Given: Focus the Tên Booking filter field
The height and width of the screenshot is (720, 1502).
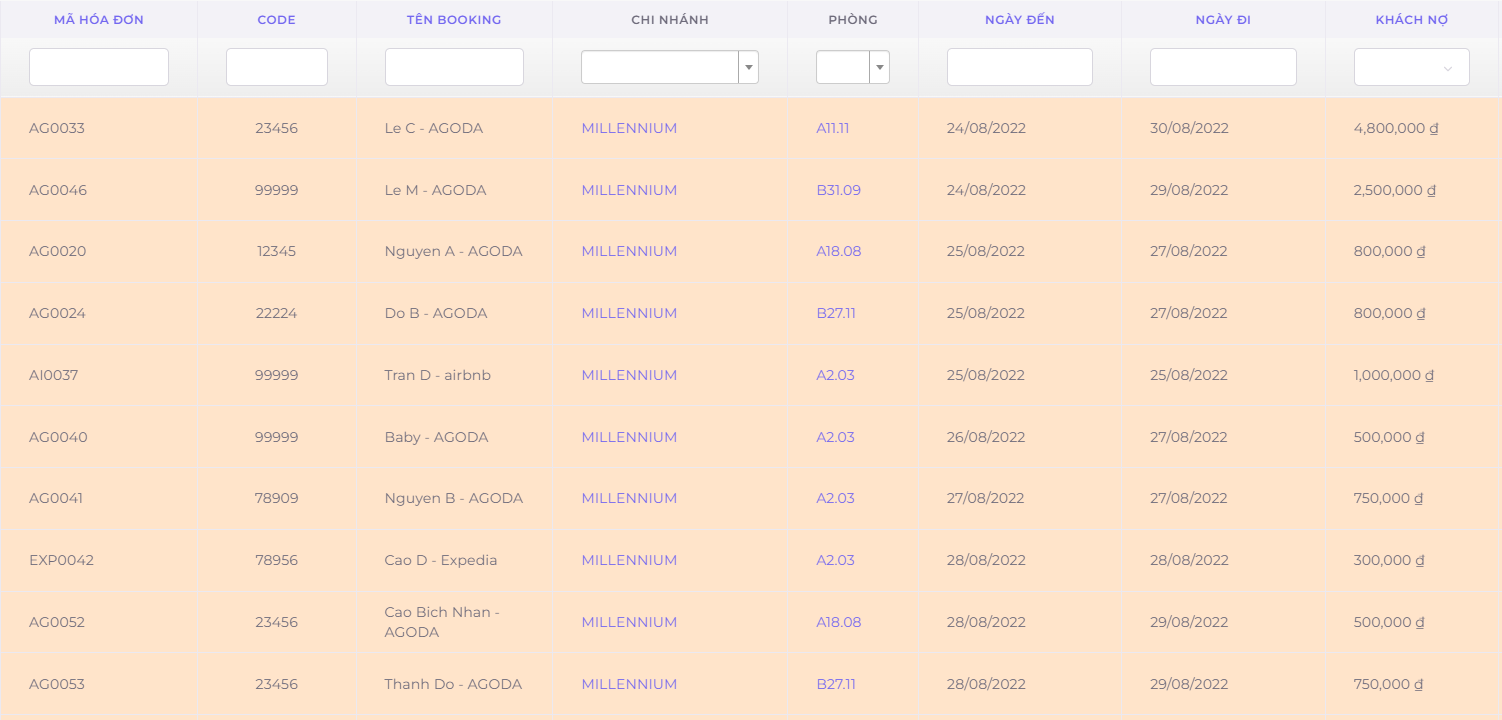Looking at the screenshot, I should tap(454, 67).
